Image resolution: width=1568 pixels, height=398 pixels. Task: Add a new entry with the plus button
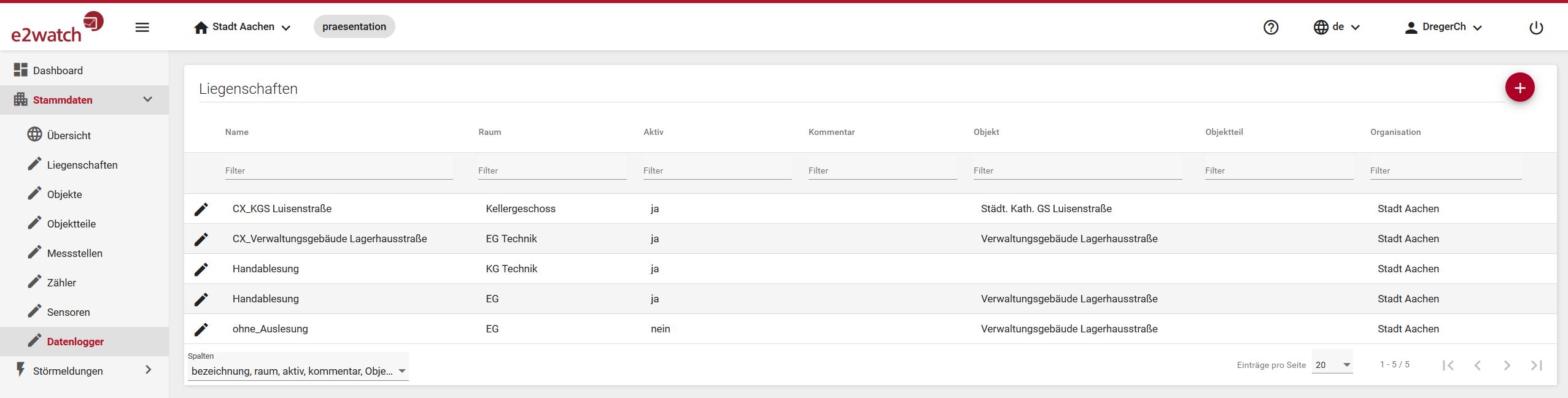tap(1520, 88)
